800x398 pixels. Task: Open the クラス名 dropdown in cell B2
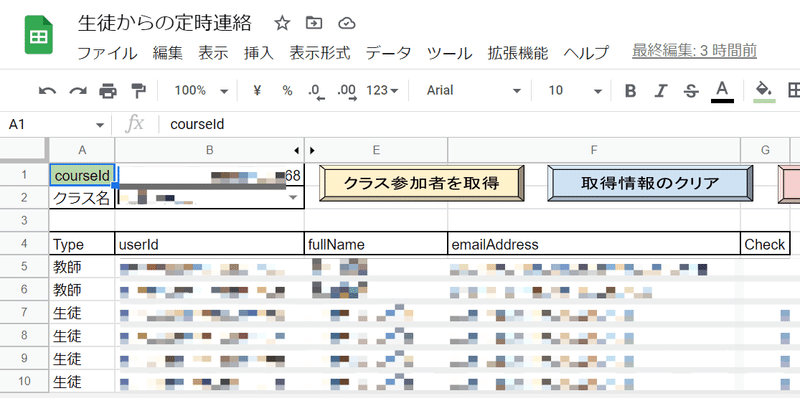pos(293,197)
